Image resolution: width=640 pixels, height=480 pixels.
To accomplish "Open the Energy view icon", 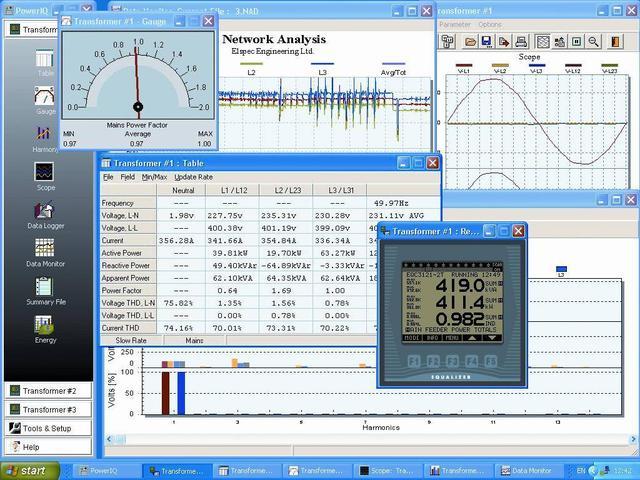I will coord(45,328).
